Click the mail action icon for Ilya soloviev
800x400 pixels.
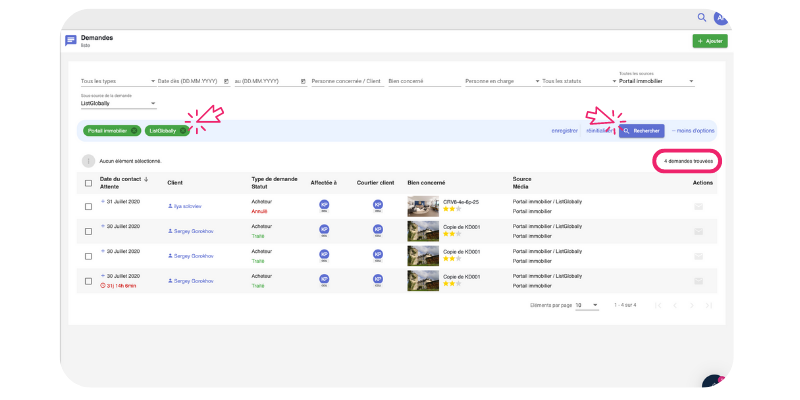pyautogui.click(x=698, y=205)
